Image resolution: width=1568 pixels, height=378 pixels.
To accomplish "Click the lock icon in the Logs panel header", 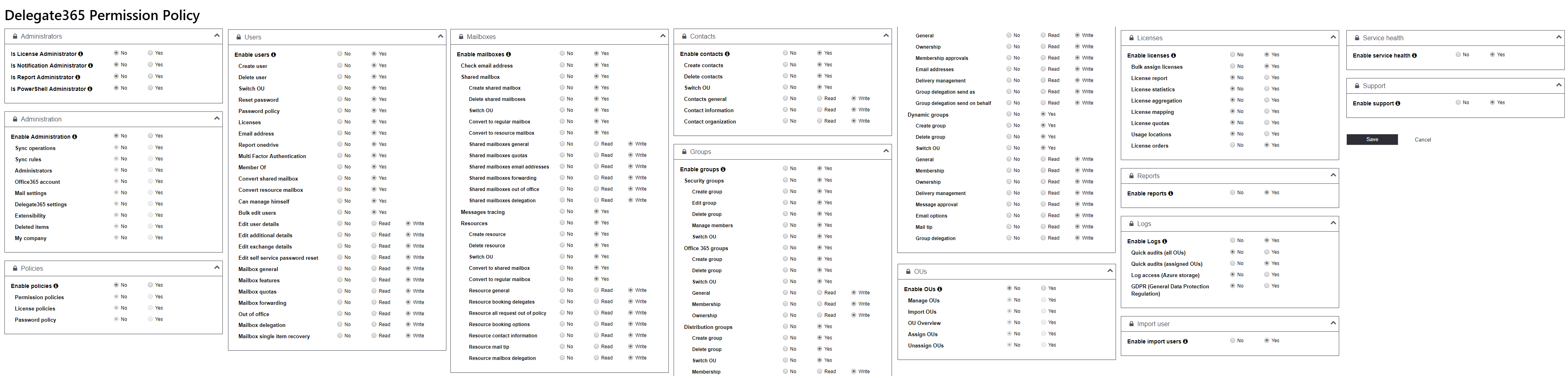I will (1132, 224).
